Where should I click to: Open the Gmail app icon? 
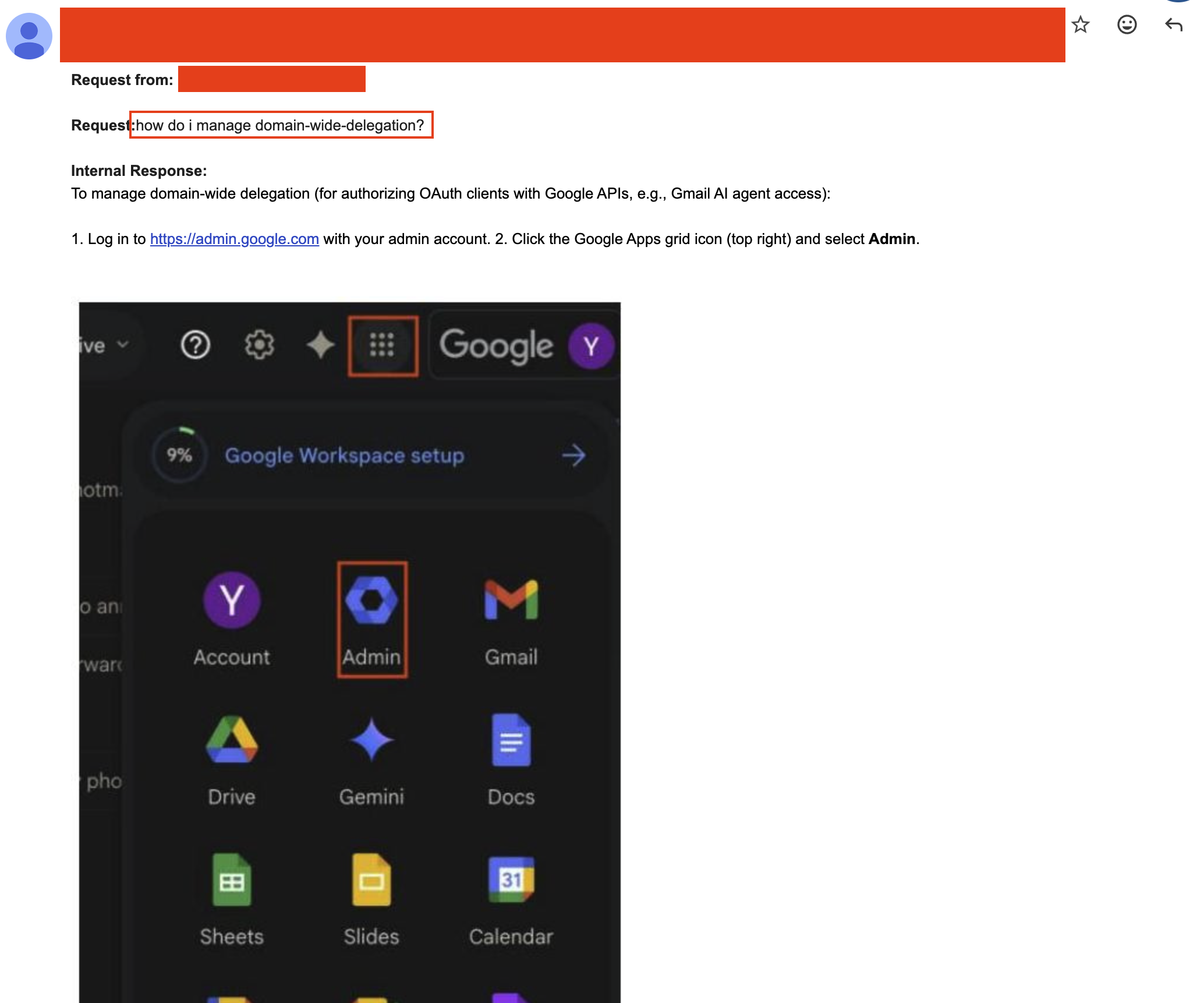coord(511,601)
